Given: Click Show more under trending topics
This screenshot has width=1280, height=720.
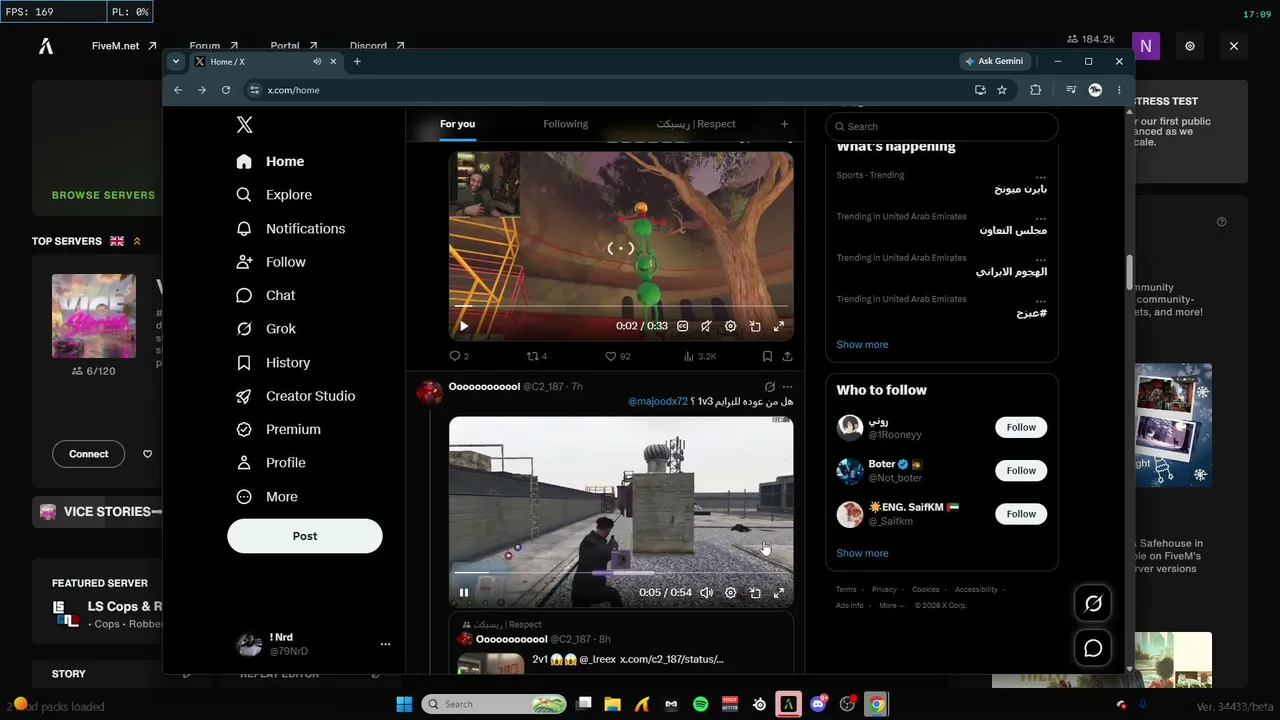Looking at the screenshot, I should point(862,345).
